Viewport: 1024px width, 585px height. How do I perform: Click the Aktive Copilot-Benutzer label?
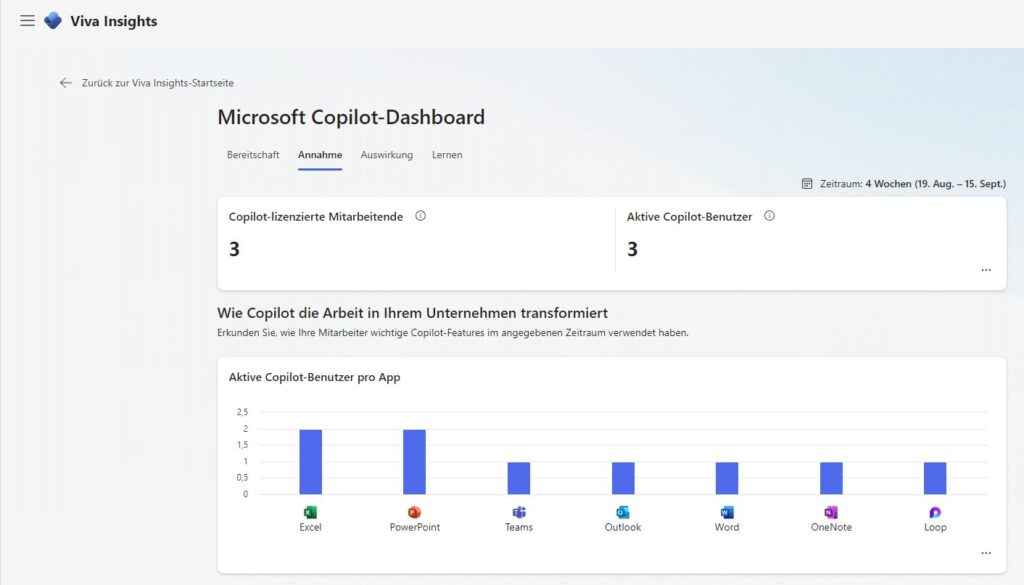(x=689, y=217)
